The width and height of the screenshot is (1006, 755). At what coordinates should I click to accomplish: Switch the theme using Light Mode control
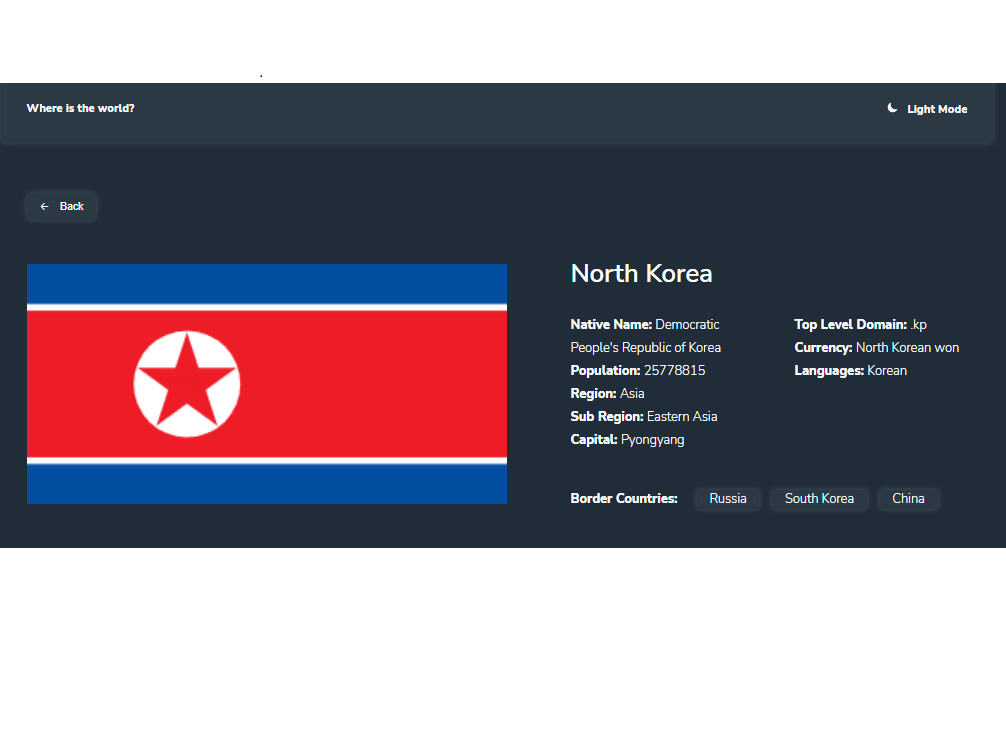926,108
